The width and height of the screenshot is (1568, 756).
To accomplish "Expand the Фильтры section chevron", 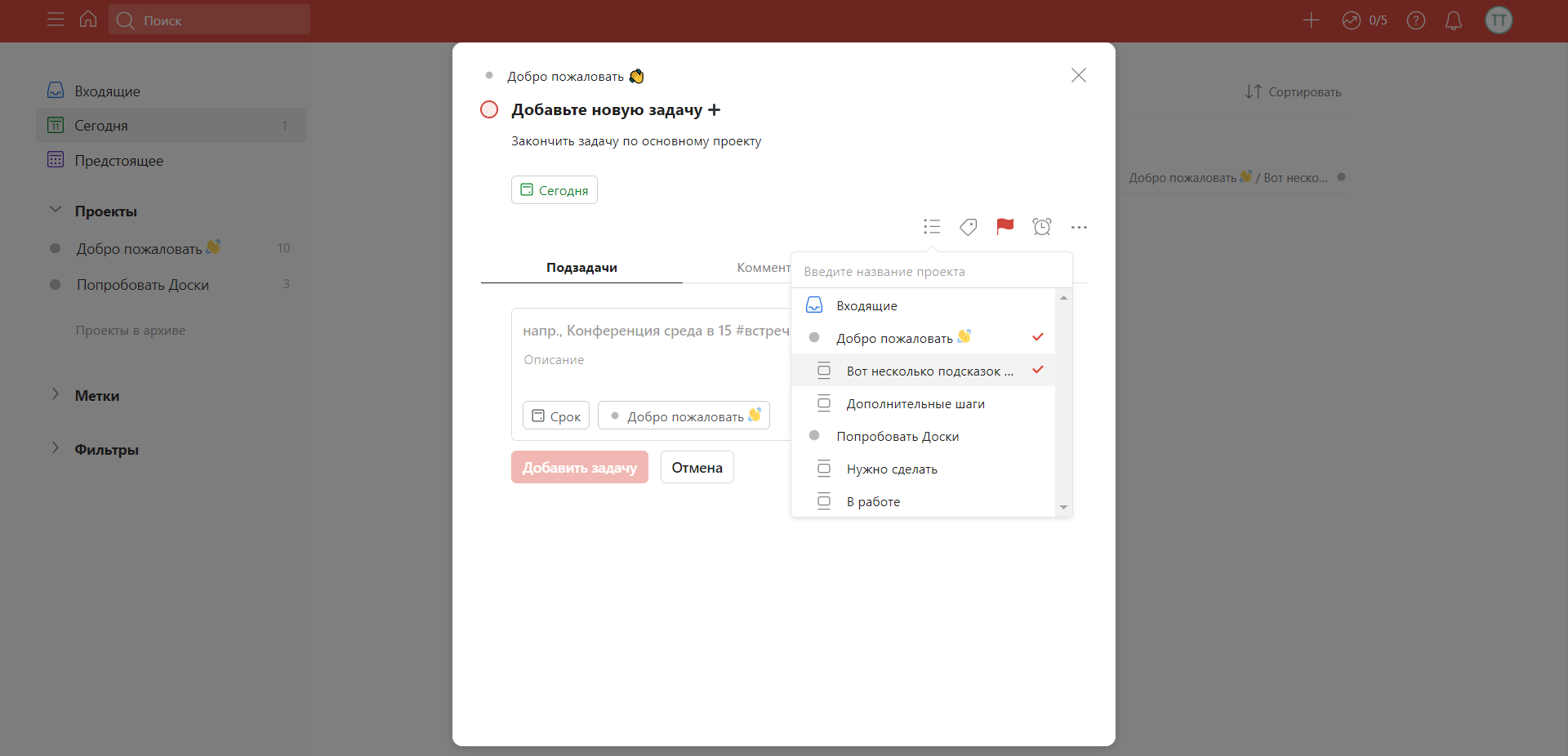I will point(56,448).
